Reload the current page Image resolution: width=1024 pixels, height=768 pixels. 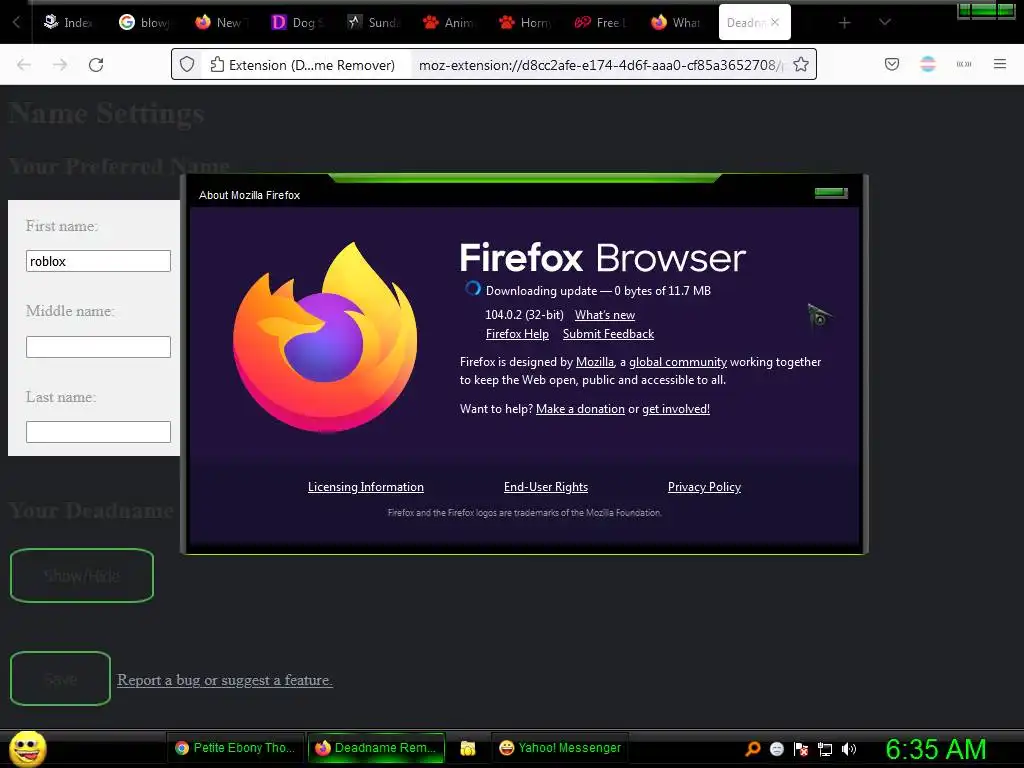pos(96,65)
